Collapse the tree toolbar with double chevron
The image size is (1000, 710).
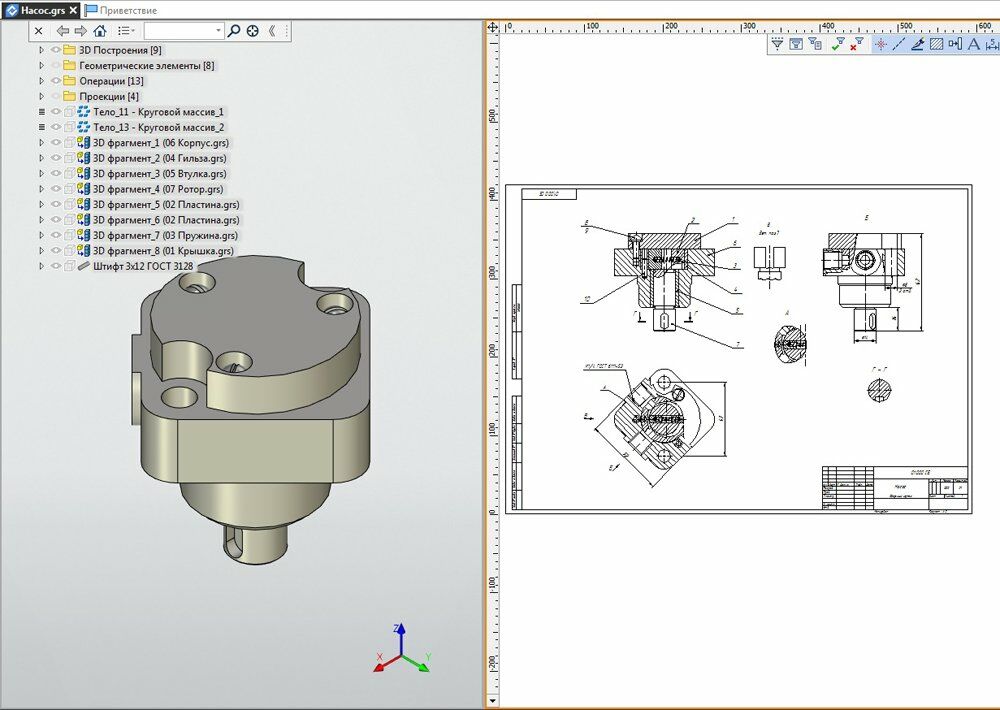click(x=272, y=31)
